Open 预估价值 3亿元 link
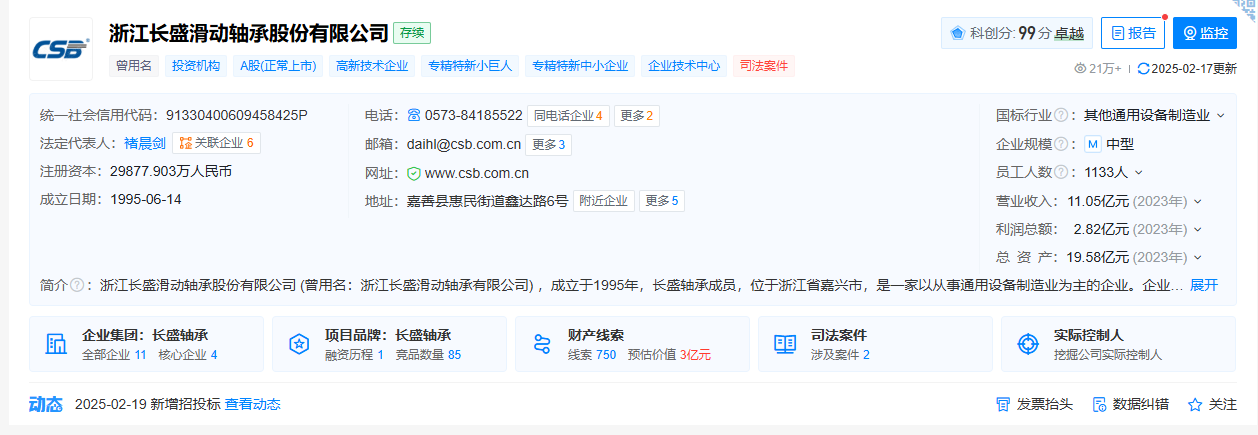This screenshot has height=435, width=1258. point(669,354)
